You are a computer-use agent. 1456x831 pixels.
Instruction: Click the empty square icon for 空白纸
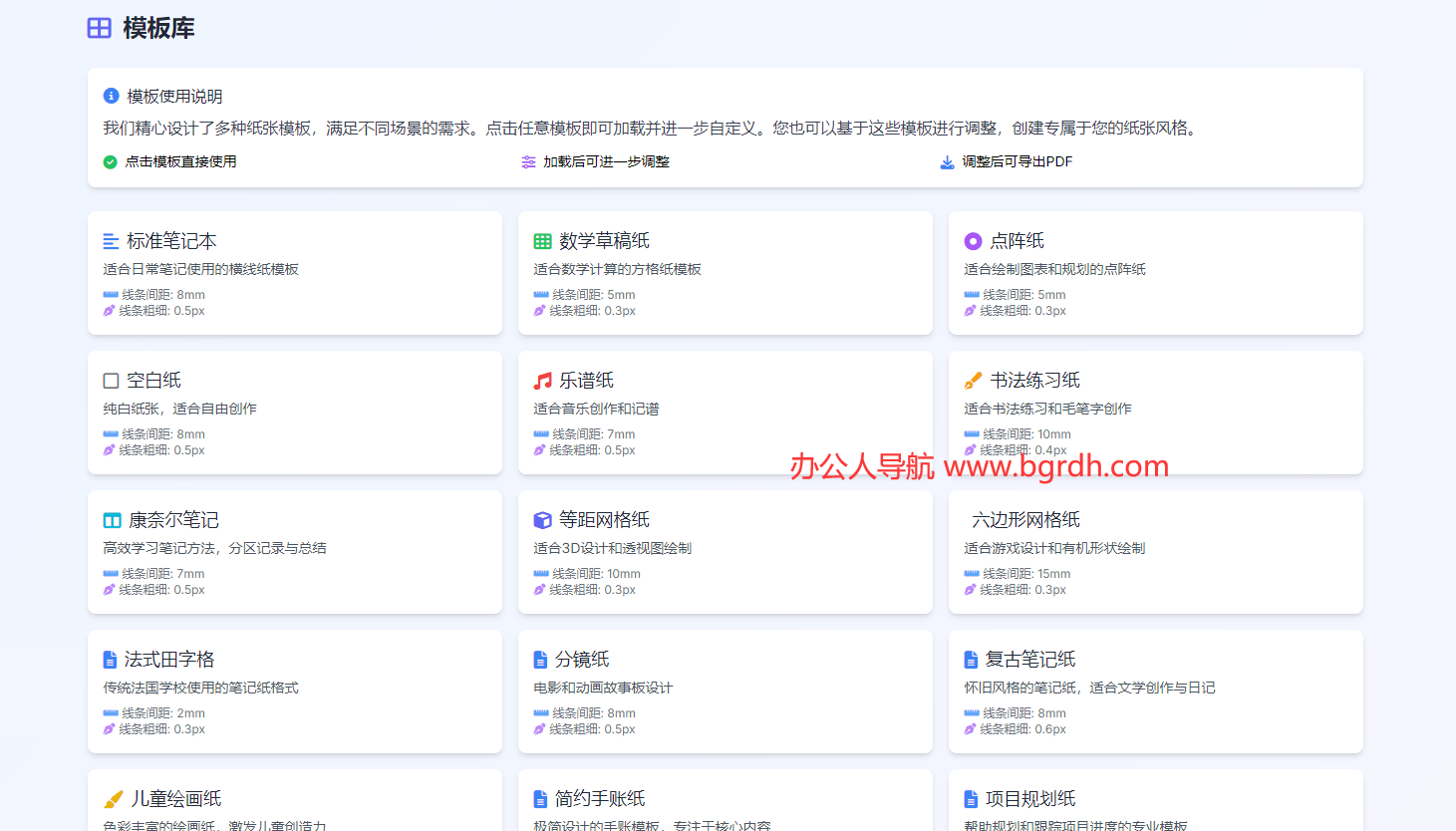click(111, 381)
